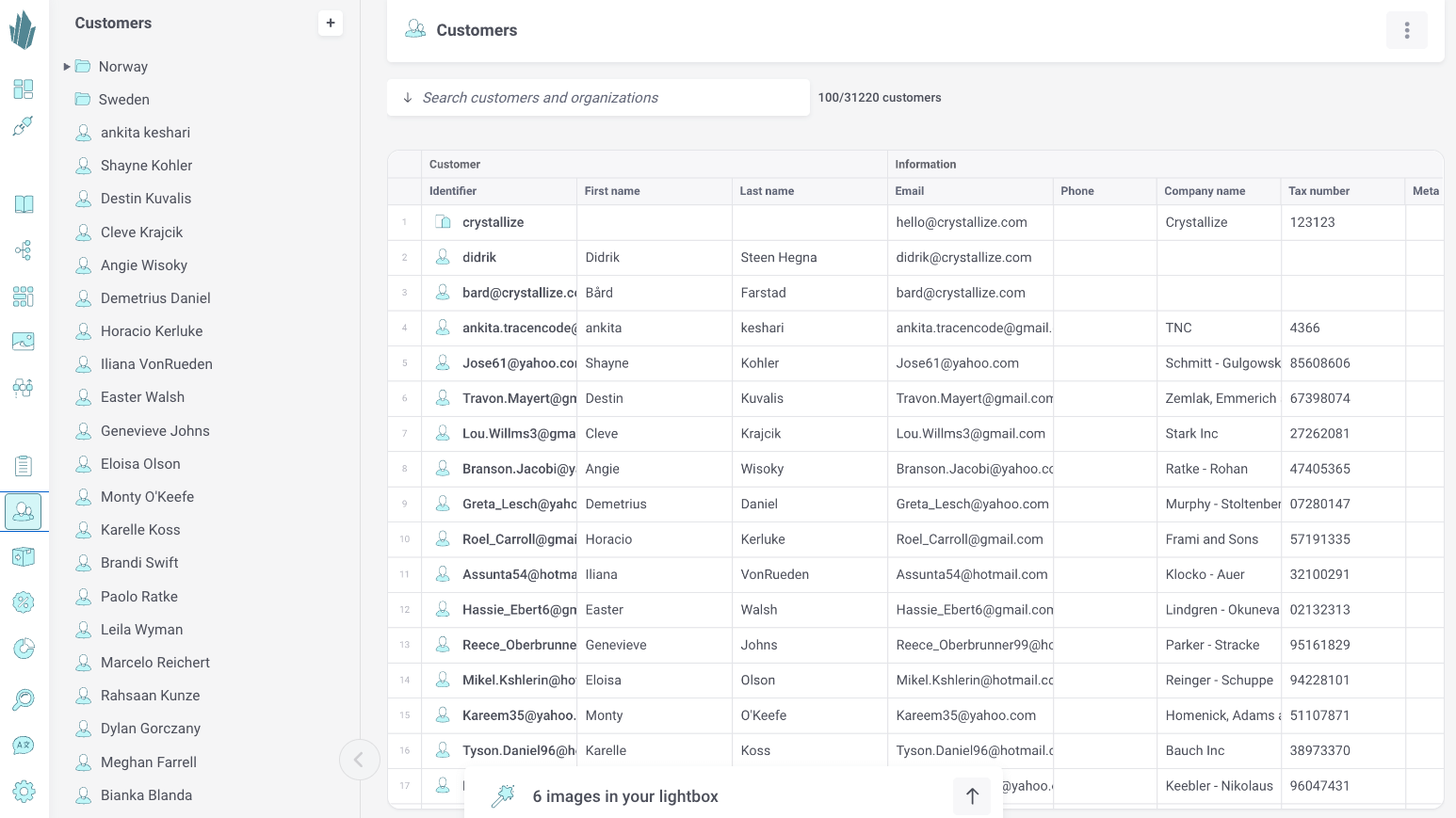Click the Tax number column header
Viewport: 1456px width, 818px height.
pyautogui.click(x=1318, y=191)
